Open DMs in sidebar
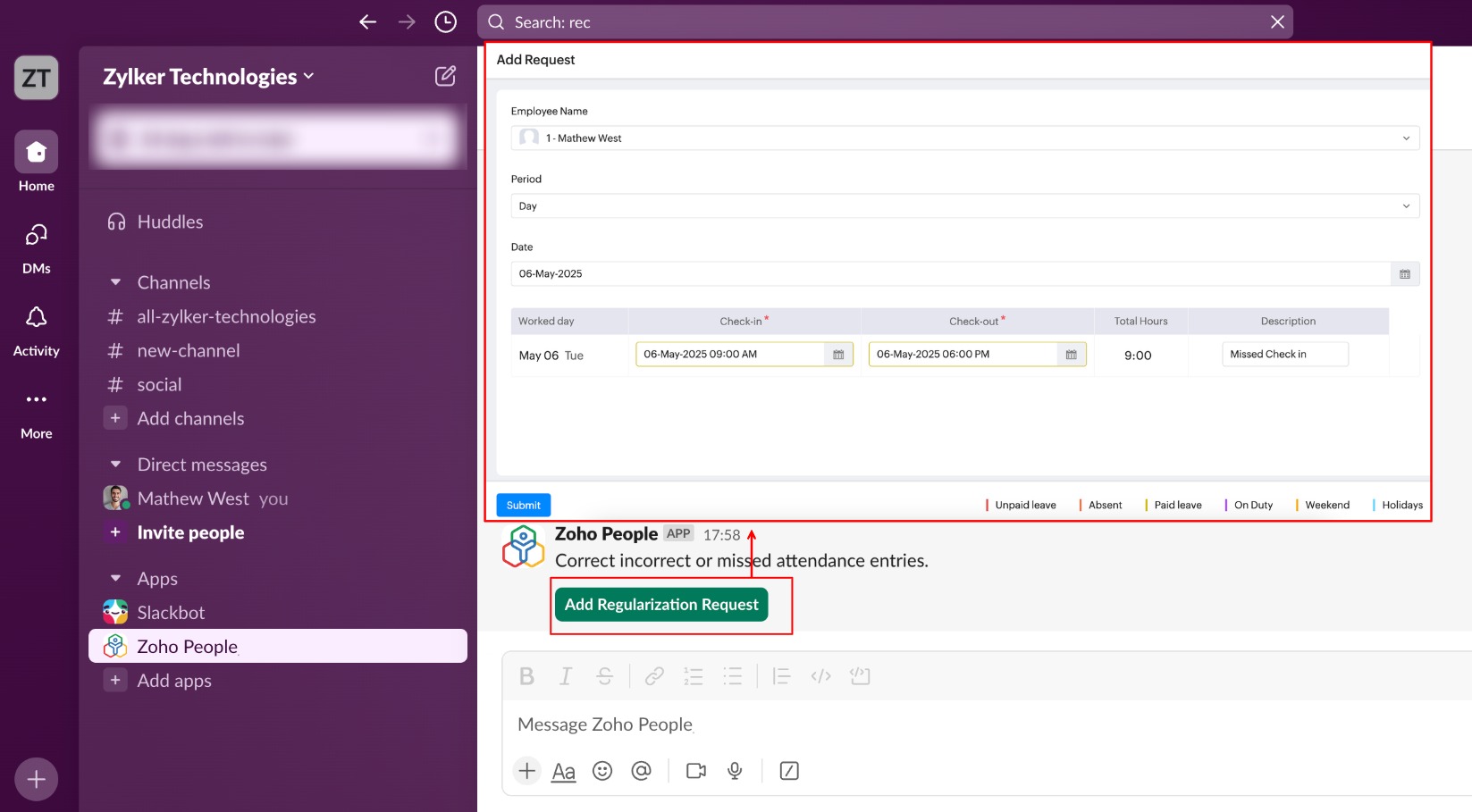Screen dimensions: 1472x812 tap(37, 247)
